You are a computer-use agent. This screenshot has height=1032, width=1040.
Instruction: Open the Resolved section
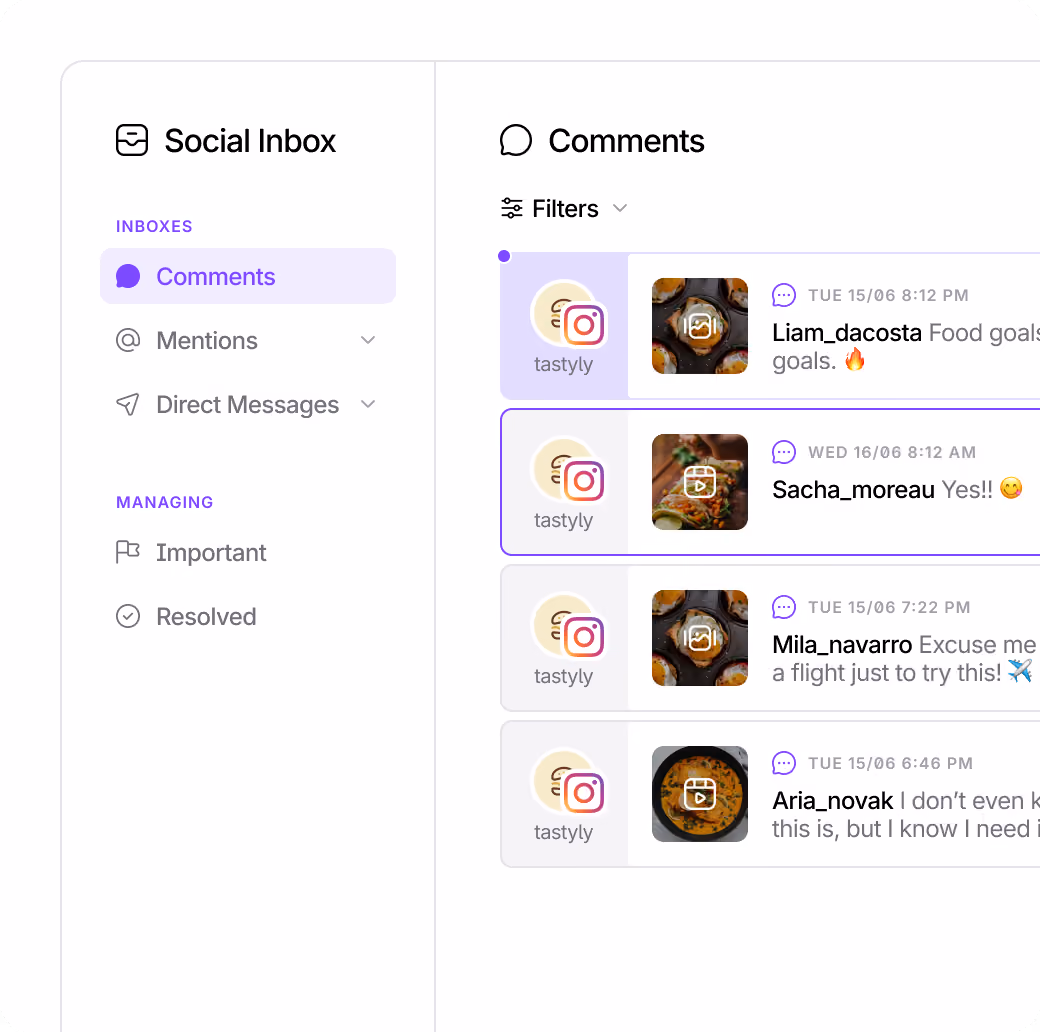pyautogui.click(x=206, y=616)
